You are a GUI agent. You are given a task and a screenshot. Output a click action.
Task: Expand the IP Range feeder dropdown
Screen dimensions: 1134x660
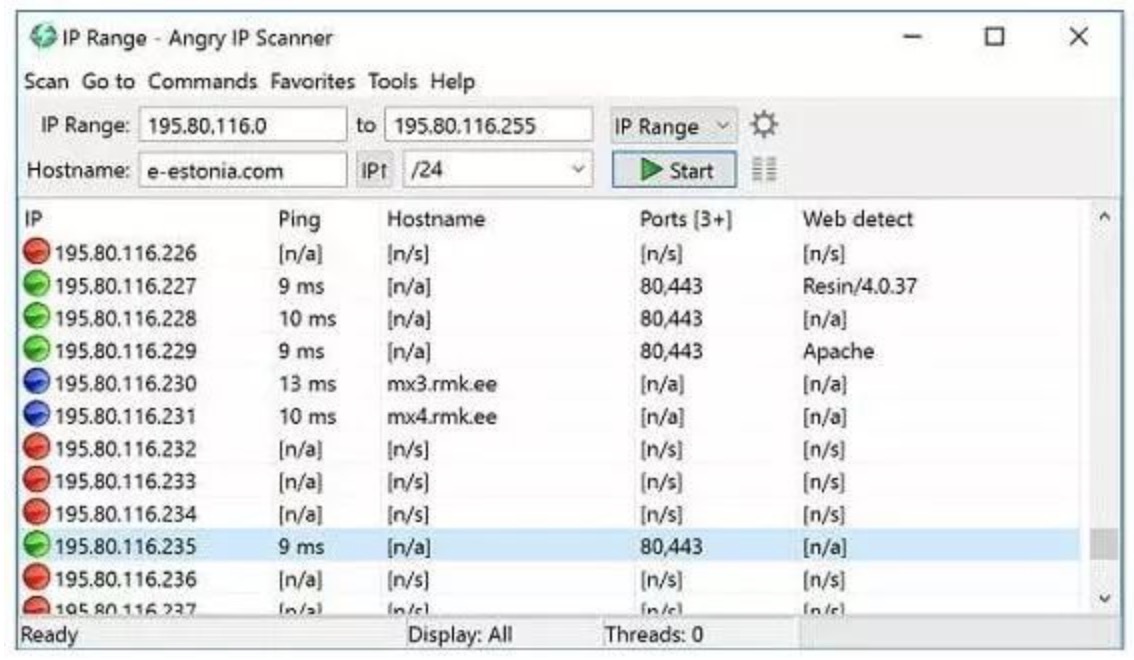pyautogui.click(x=674, y=127)
